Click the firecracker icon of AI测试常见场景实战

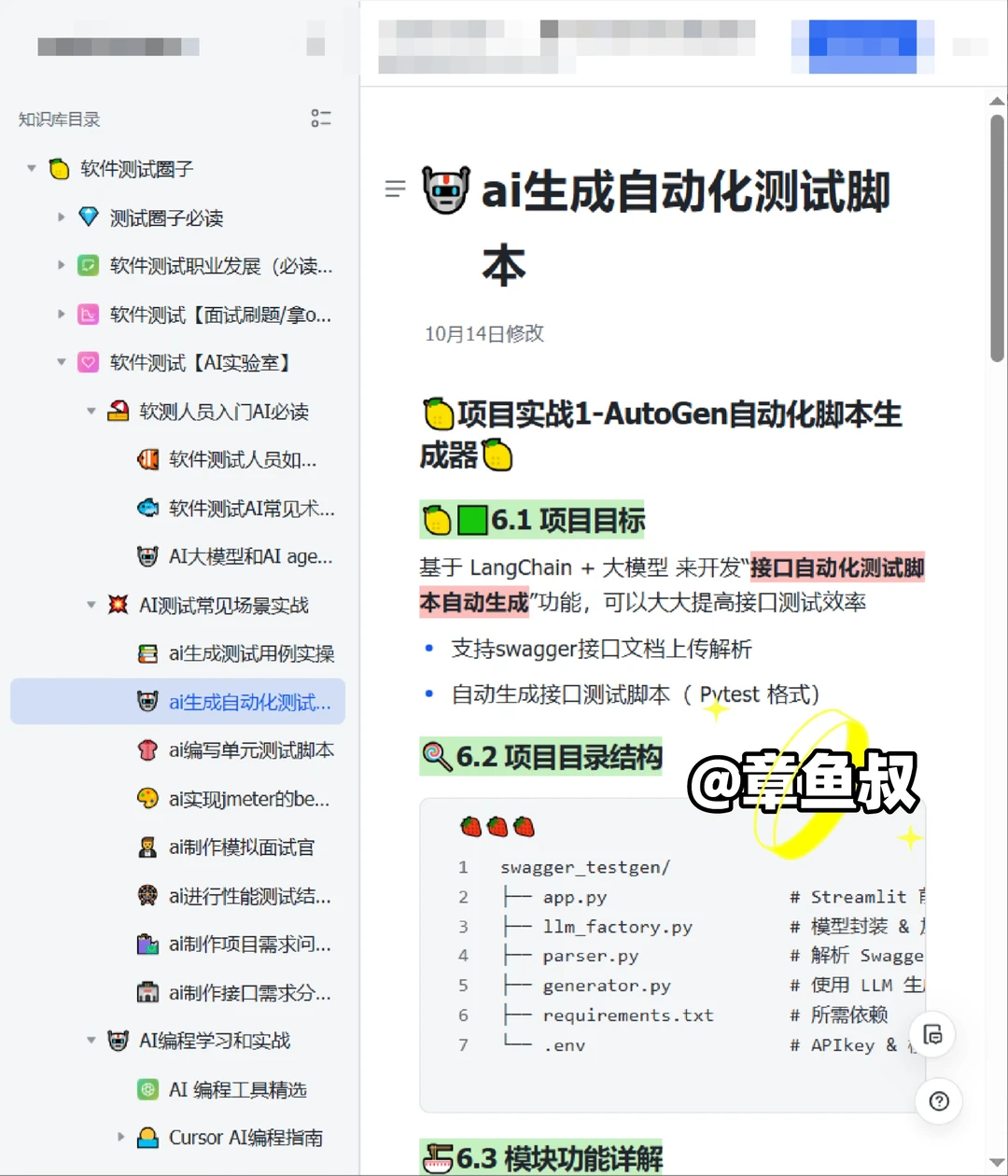[119, 605]
